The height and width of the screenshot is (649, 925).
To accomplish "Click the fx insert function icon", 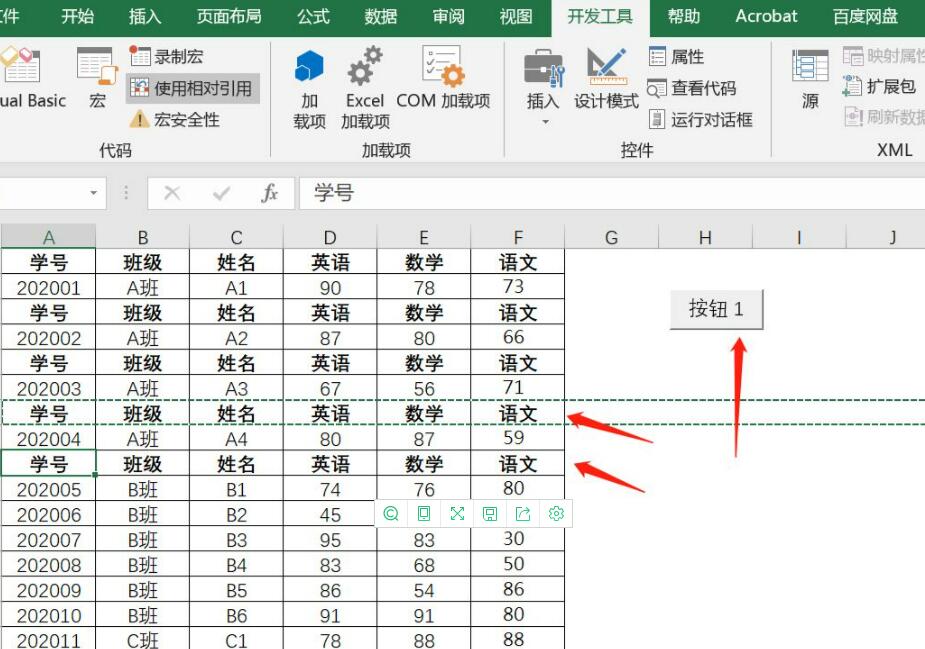I will (x=269, y=193).
